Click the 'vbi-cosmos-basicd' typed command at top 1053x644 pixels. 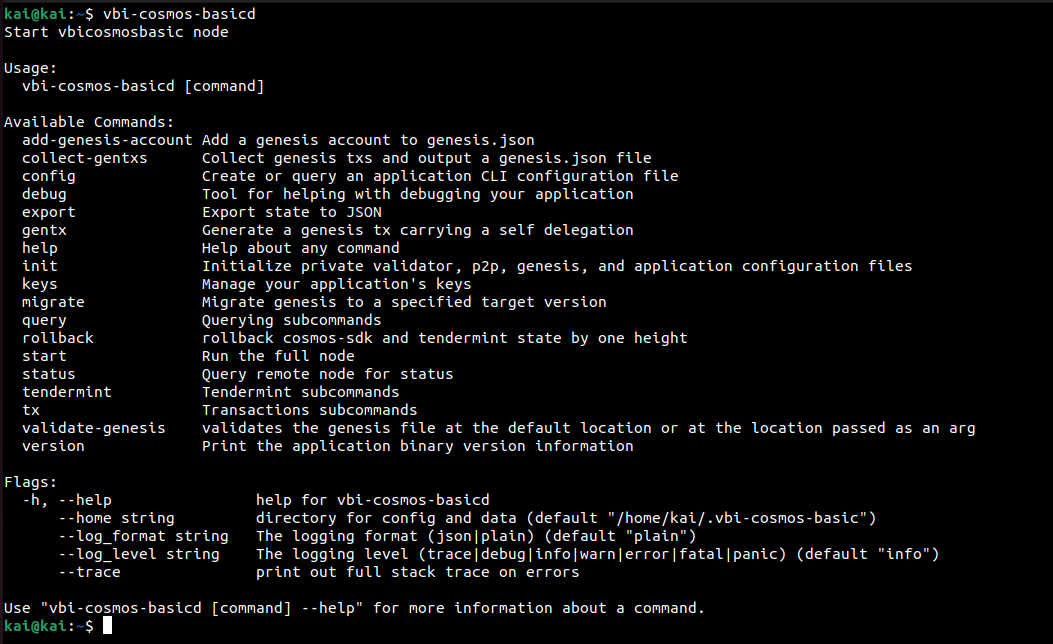coord(179,14)
